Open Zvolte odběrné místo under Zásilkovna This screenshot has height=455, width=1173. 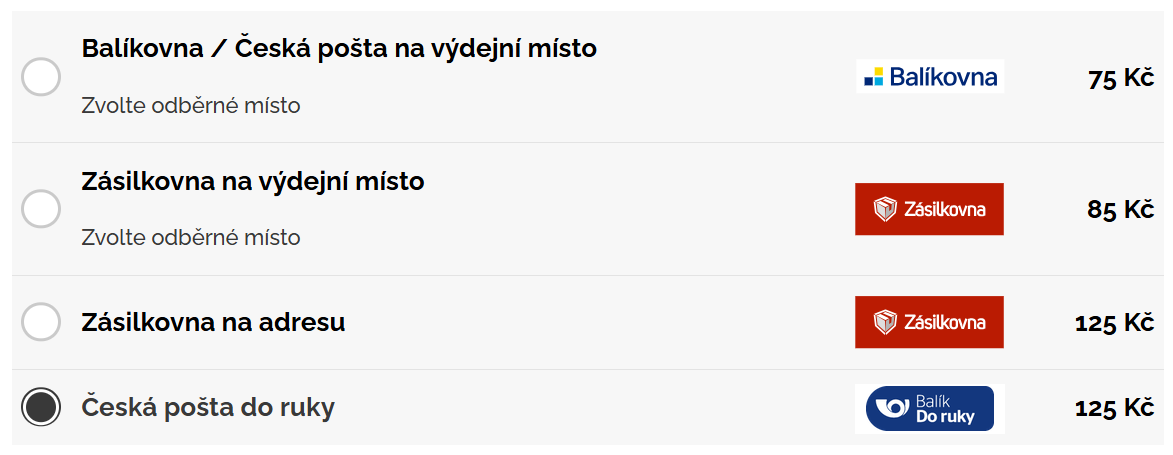coord(191,238)
